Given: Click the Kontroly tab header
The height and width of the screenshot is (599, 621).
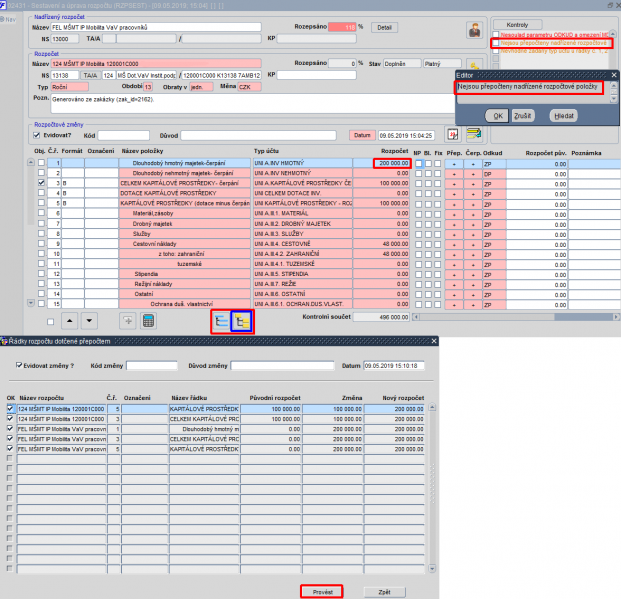Looking at the screenshot, I should coord(517,25).
